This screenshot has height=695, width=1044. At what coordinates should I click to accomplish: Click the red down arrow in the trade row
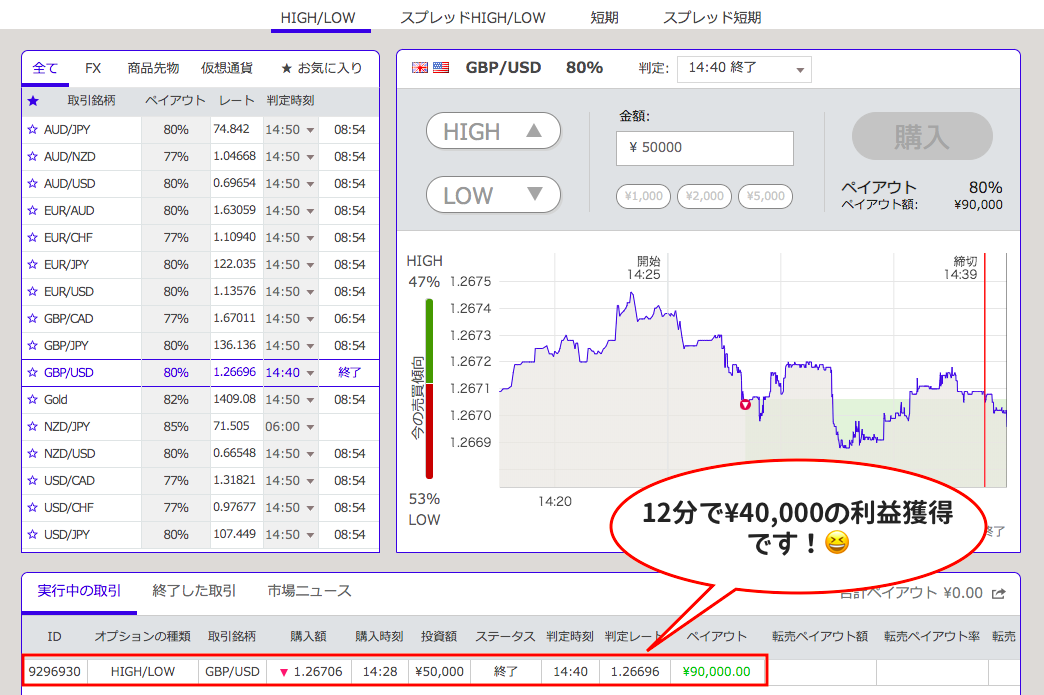[284, 671]
